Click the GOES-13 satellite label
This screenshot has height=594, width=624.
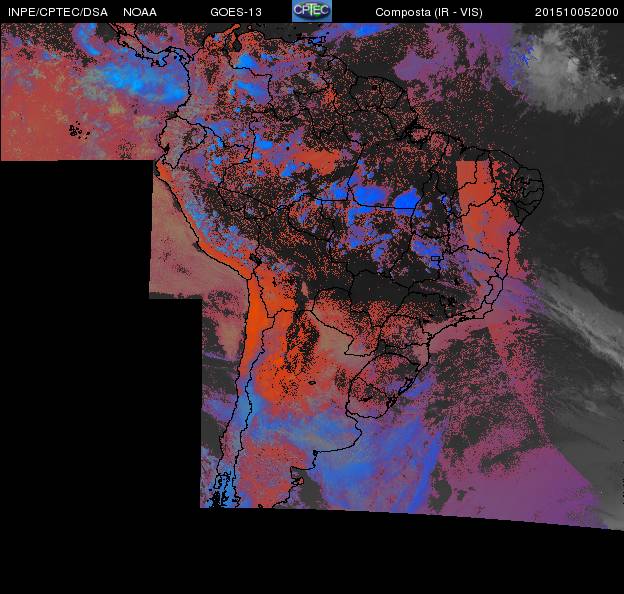pos(236,12)
